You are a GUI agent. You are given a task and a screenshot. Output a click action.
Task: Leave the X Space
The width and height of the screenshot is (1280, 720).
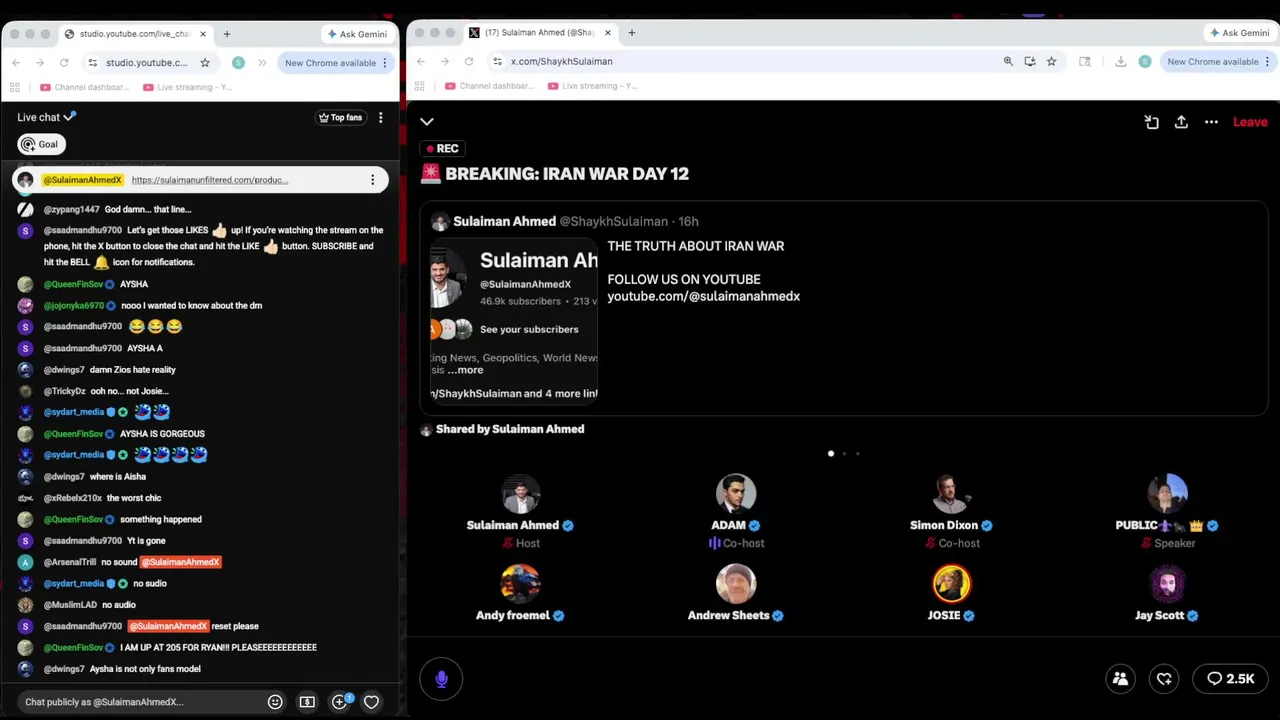point(1250,122)
